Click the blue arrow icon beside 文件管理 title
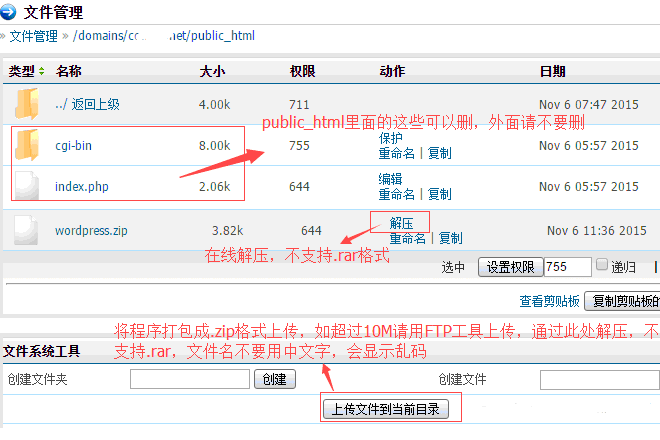Viewport: 660px width, 440px height. coord(9,13)
